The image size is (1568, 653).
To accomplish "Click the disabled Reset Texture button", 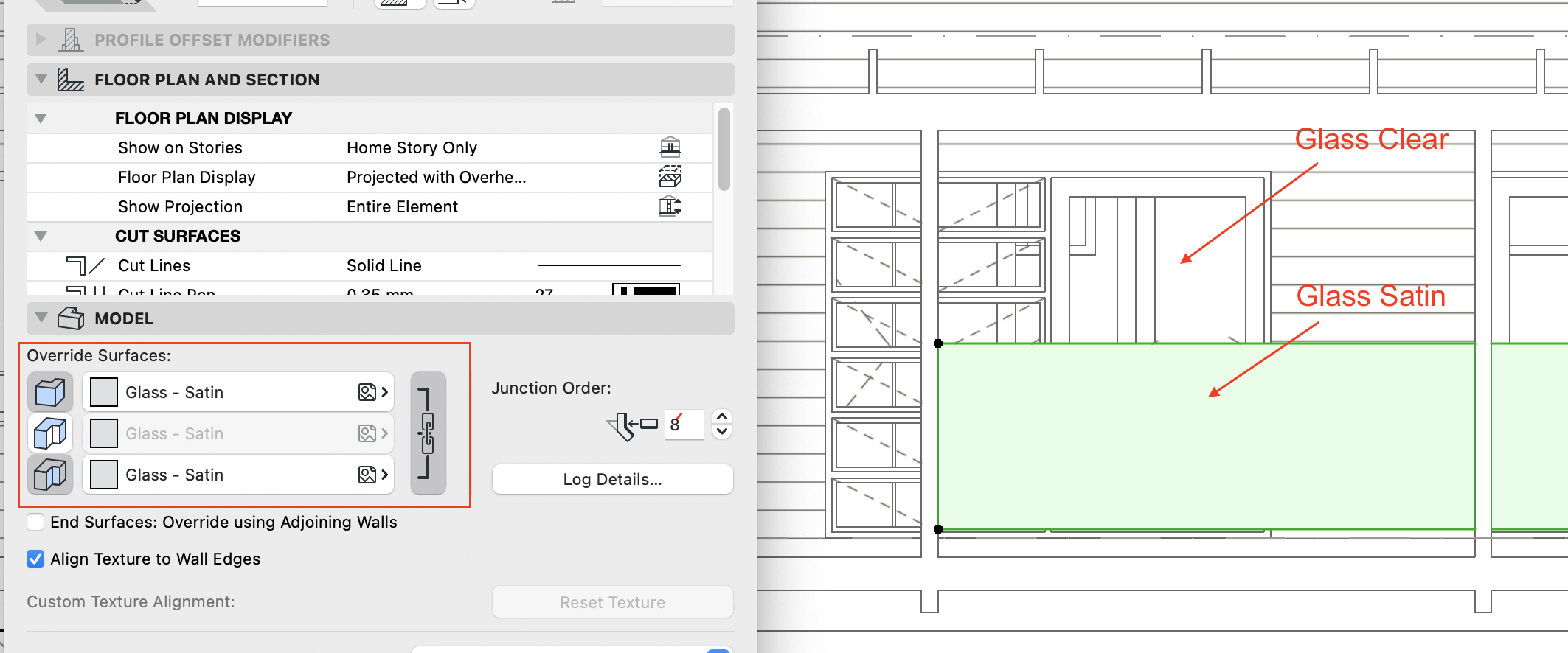I will point(612,602).
